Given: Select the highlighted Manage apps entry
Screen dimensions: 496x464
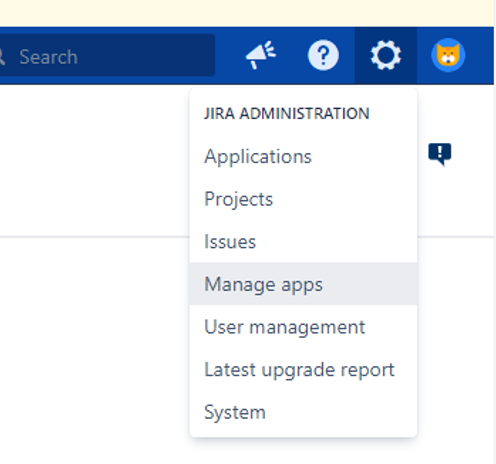Looking at the screenshot, I should (303, 284).
